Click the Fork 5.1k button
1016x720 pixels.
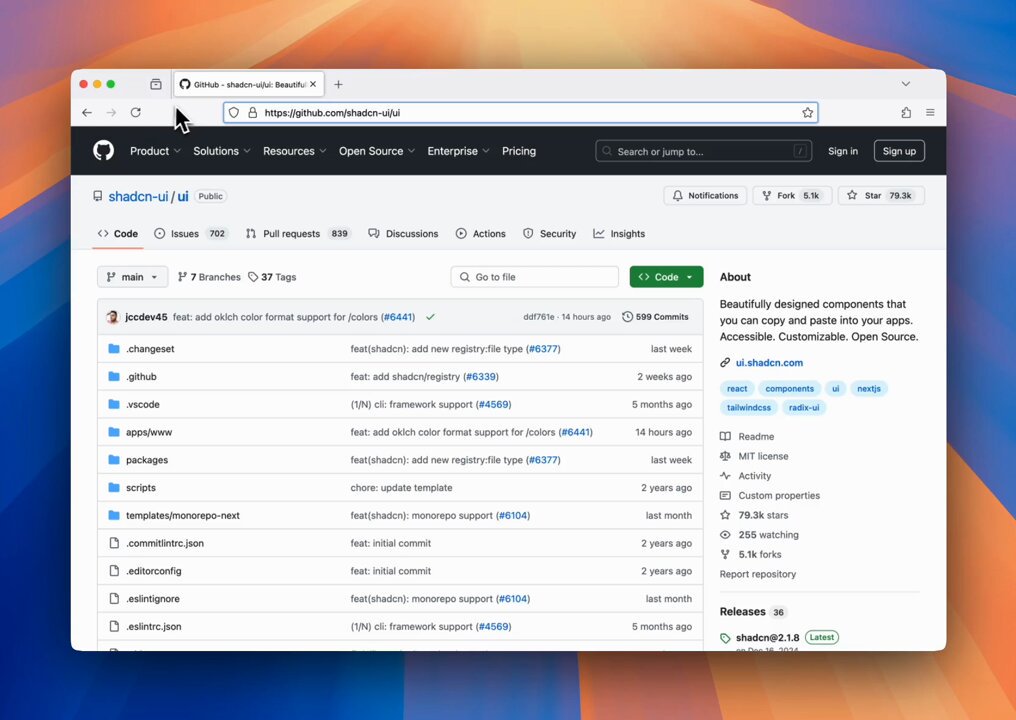coord(792,196)
